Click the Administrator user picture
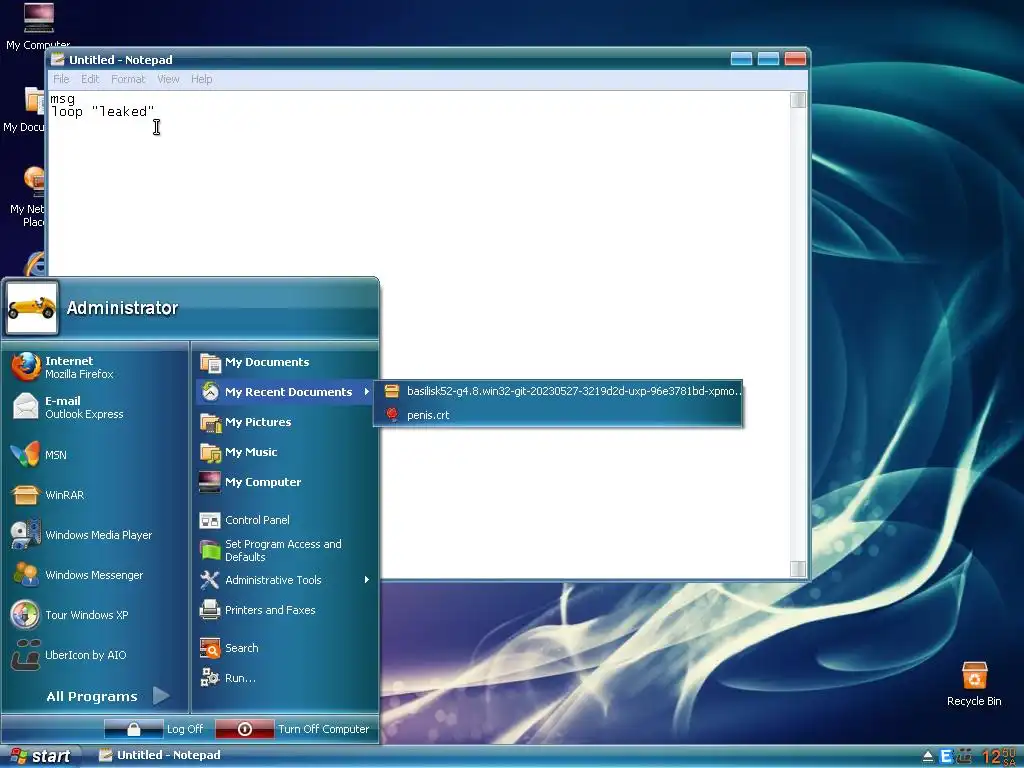Screen dimensions: 1024x768 click(31, 308)
